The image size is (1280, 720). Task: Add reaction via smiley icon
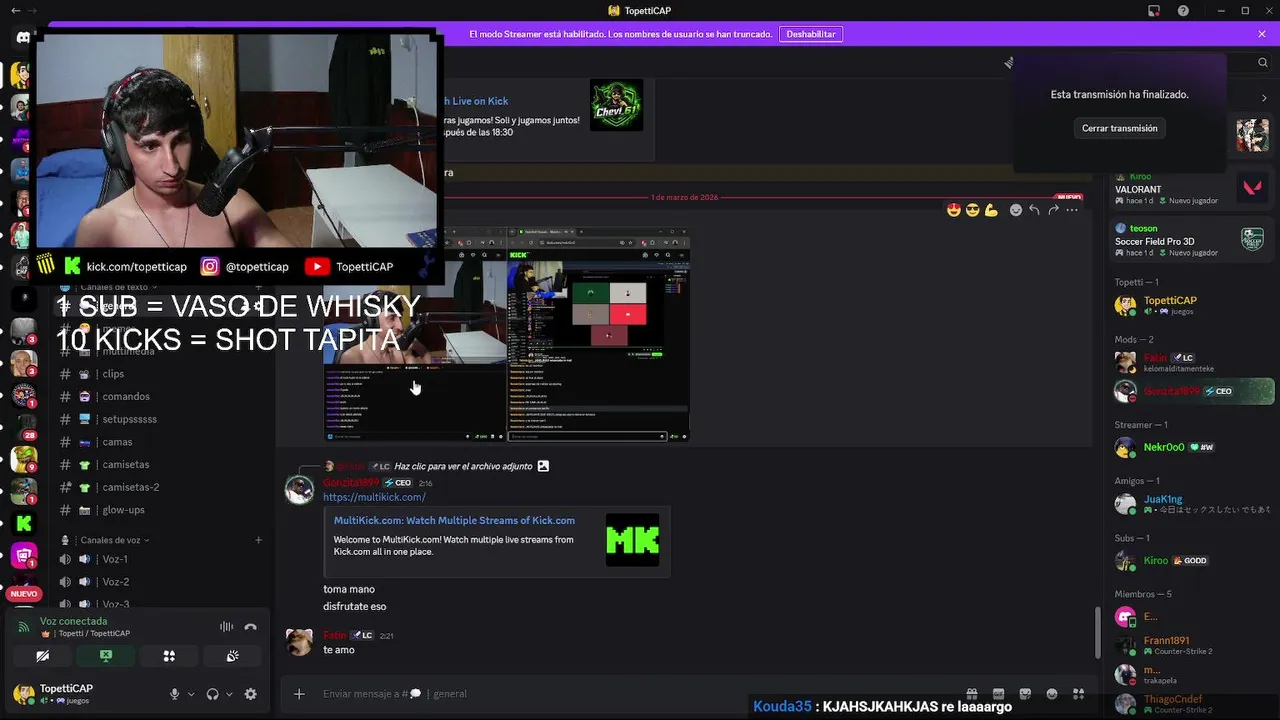point(1016,210)
